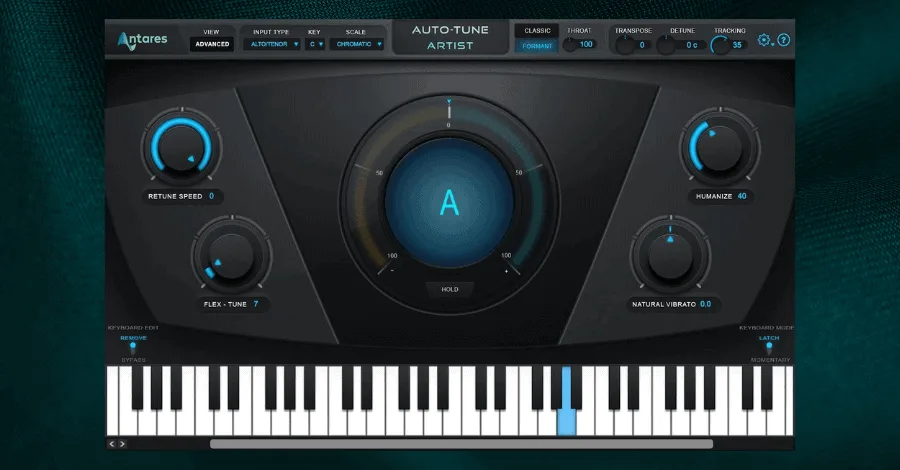Click the keyboard horizontal scrollbar
This screenshot has height=470, width=900.
461,444
